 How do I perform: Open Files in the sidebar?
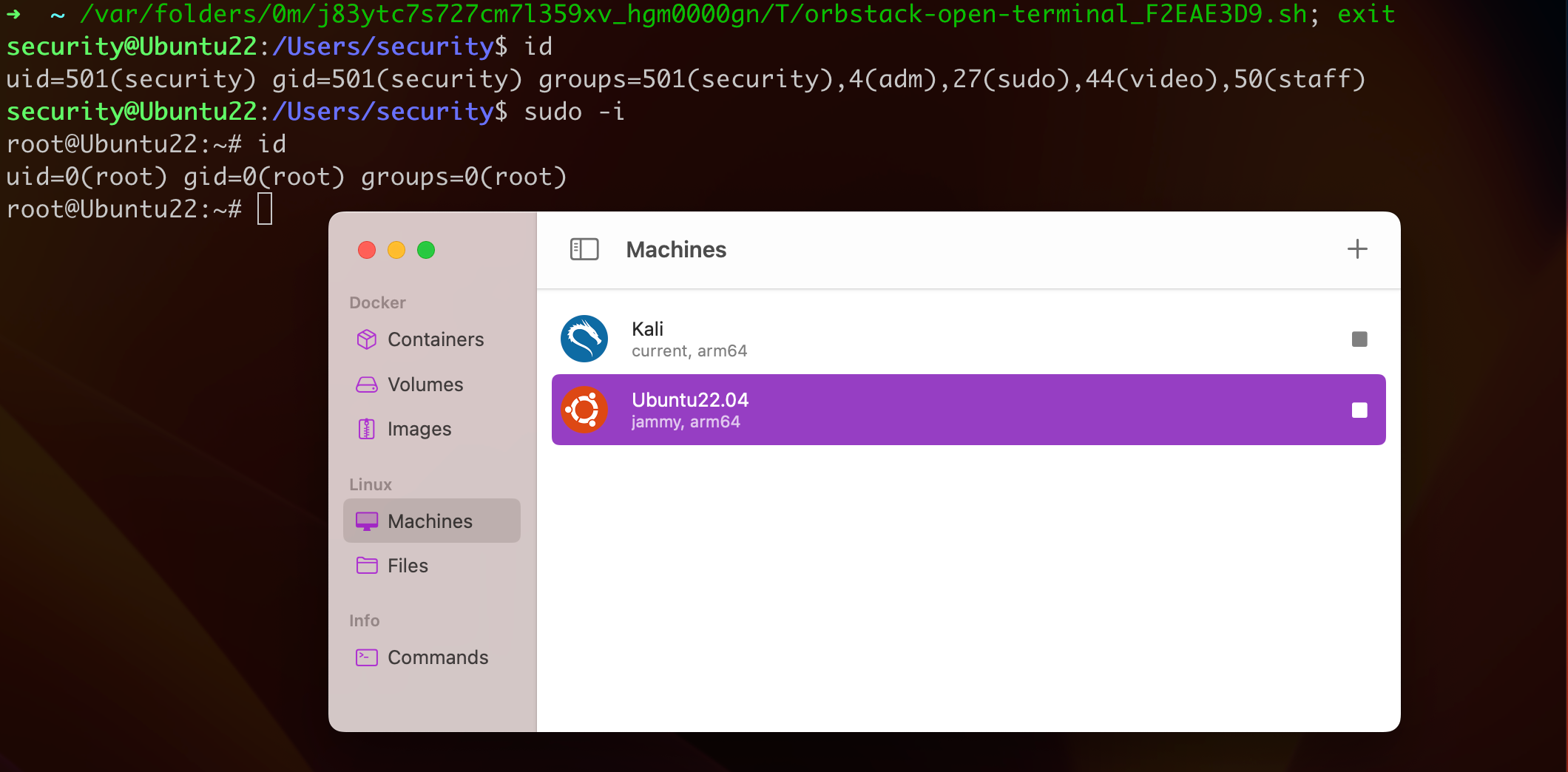click(432, 566)
